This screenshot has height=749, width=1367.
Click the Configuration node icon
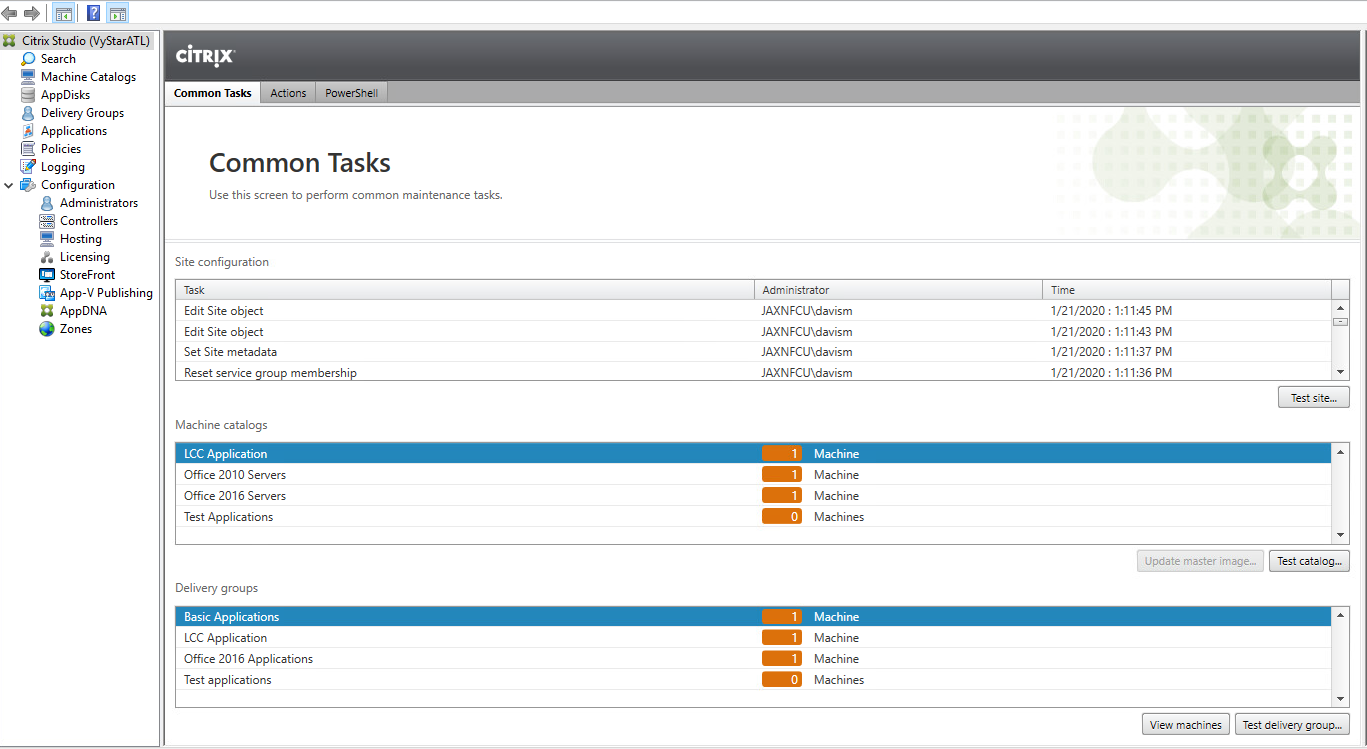(28, 185)
